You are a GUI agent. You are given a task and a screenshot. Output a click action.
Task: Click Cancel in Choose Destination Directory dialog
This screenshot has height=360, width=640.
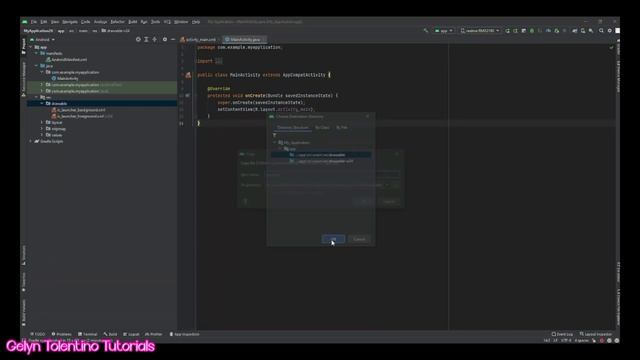point(359,239)
